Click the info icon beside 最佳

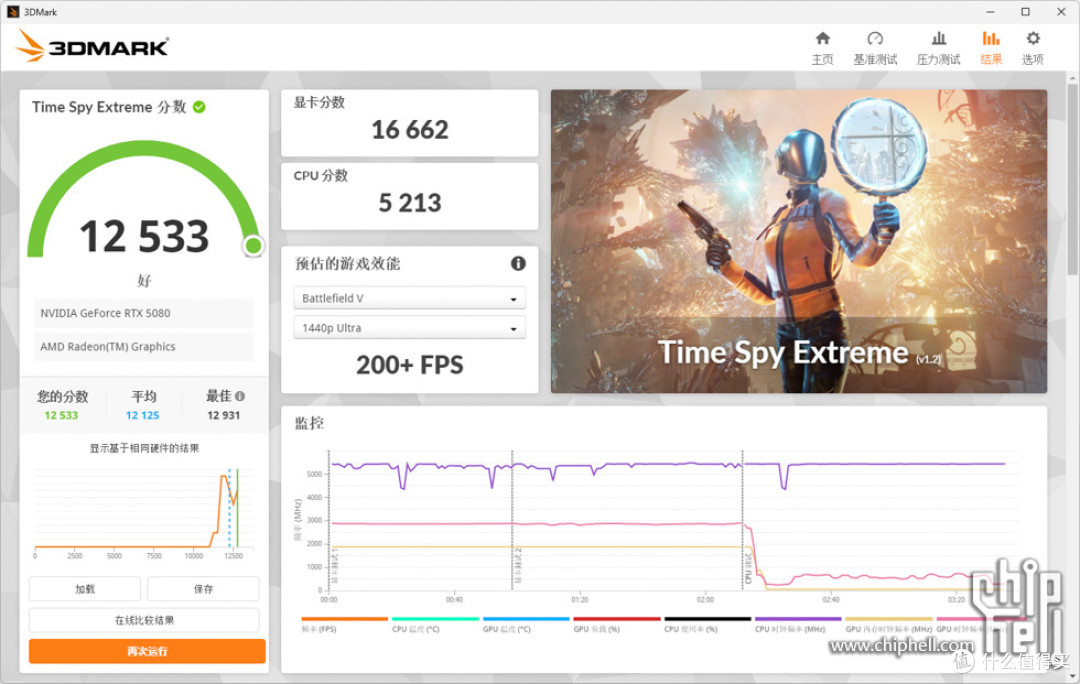pyautogui.click(x=240, y=396)
